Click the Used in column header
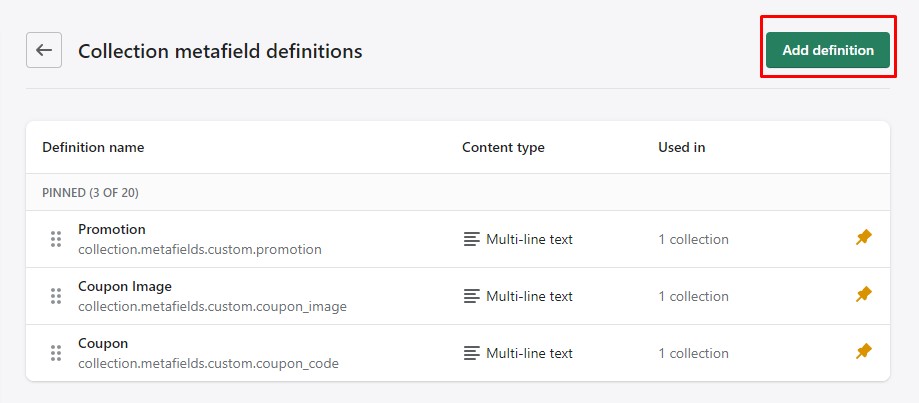919x403 pixels. pyautogui.click(x=681, y=147)
